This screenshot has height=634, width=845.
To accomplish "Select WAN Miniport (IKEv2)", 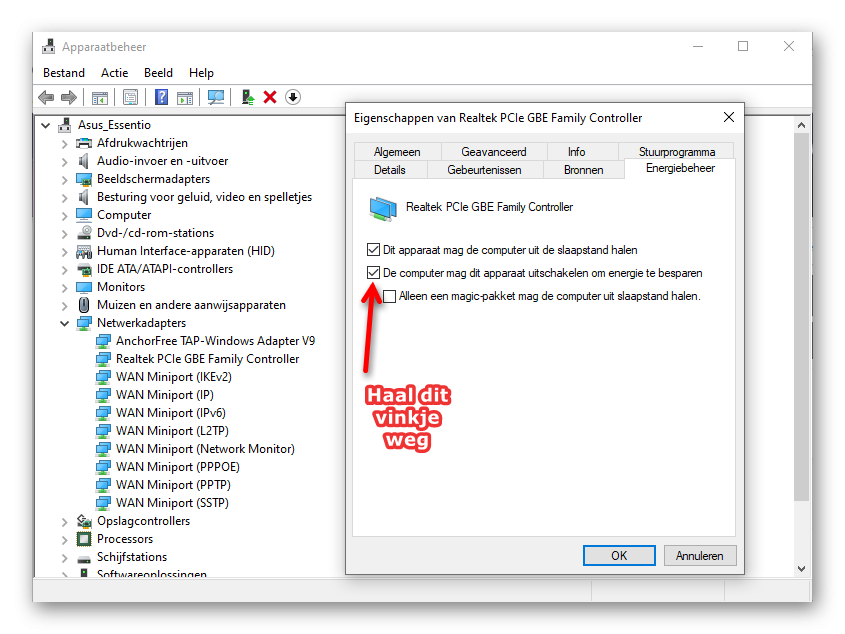I will tap(174, 377).
